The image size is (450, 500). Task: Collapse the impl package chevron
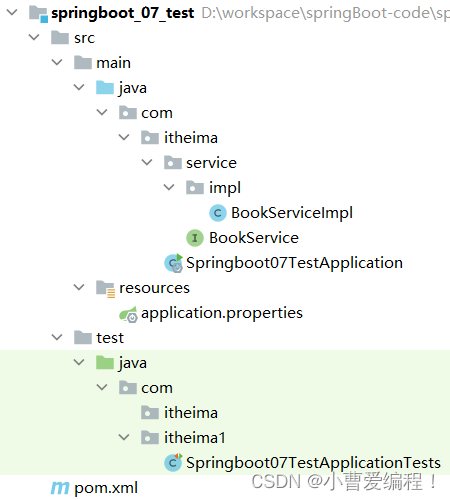click(169, 187)
